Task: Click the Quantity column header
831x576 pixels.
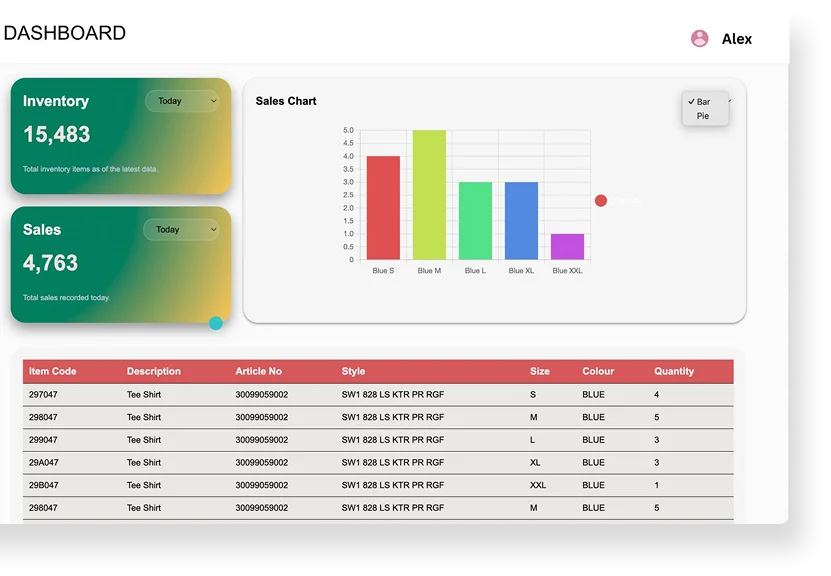Action: pos(674,371)
